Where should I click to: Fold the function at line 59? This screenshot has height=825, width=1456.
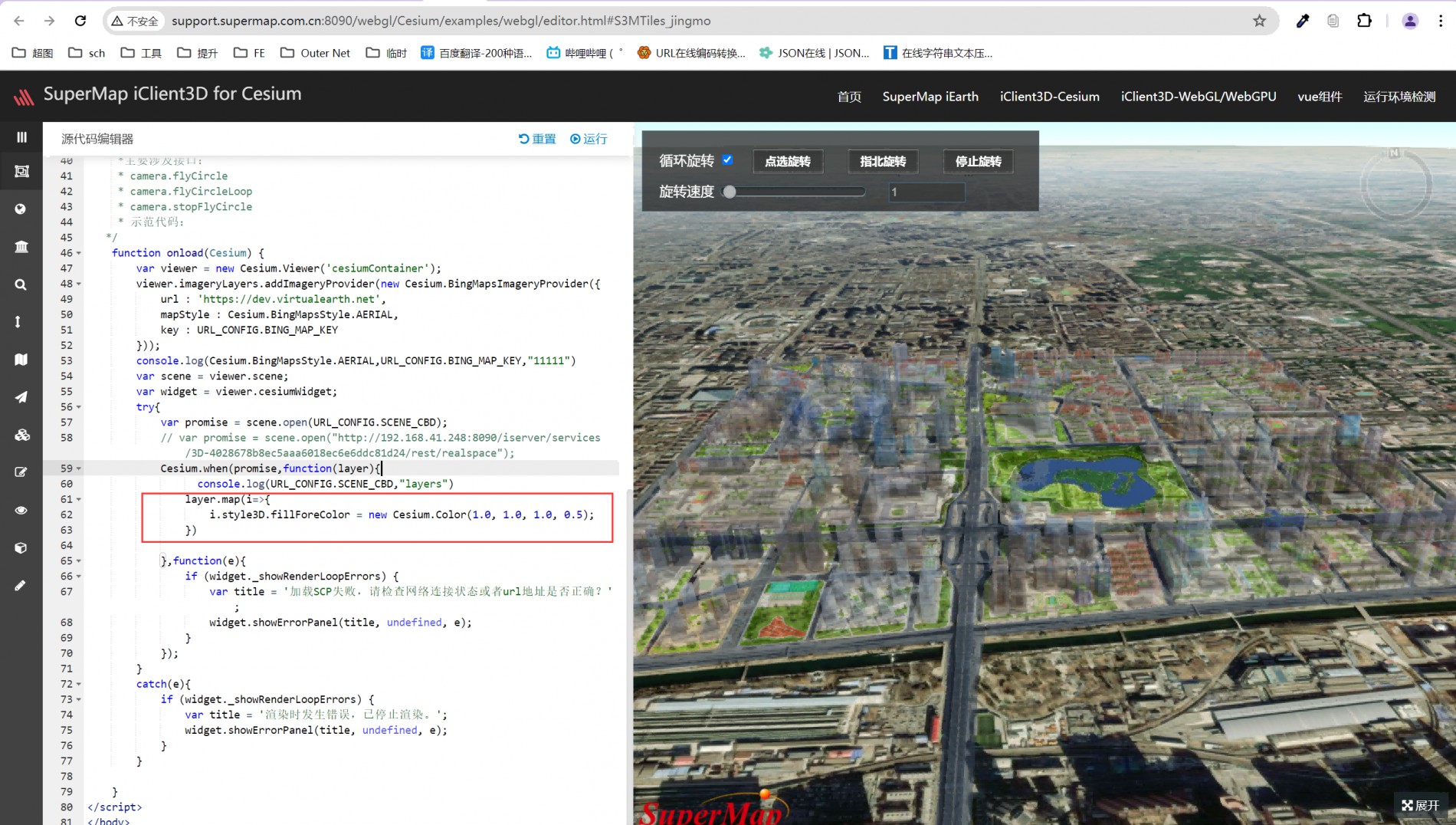point(78,468)
